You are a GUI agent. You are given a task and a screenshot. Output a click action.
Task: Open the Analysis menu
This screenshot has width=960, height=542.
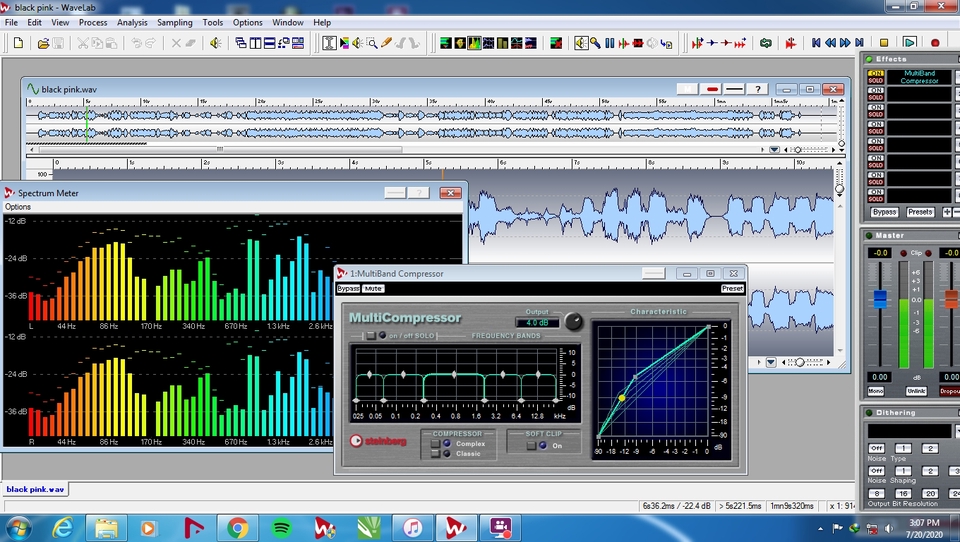(x=132, y=22)
